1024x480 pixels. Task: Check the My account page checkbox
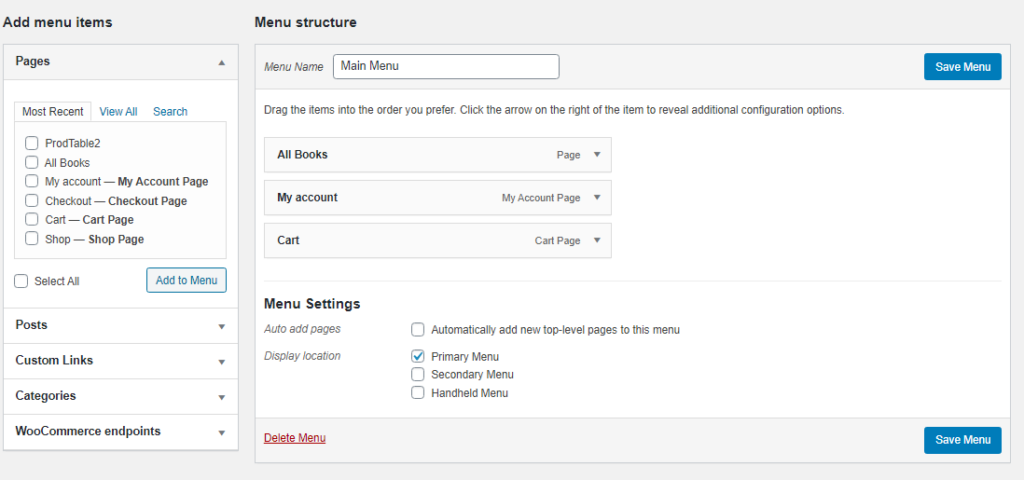pos(31,181)
